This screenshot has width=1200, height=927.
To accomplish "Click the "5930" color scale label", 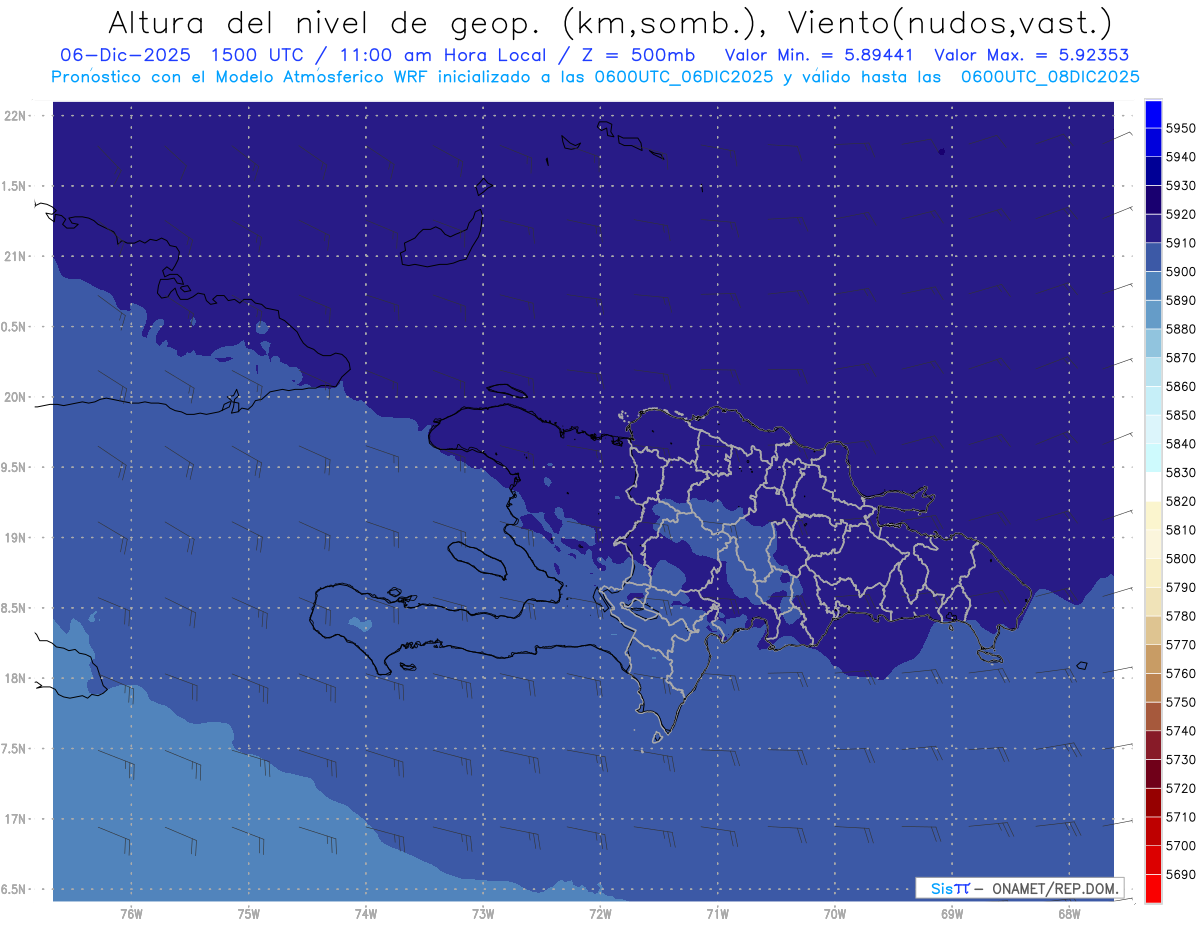I will coord(1180,186).
